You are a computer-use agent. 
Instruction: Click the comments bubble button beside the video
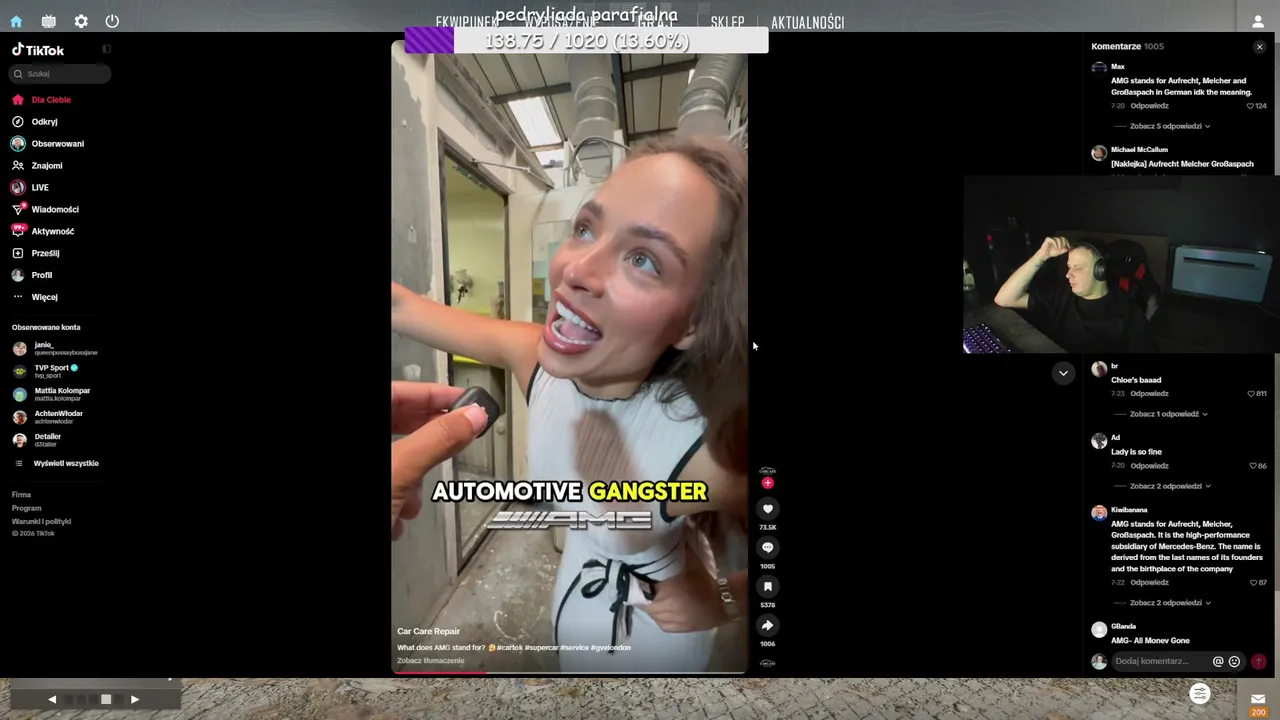click(x=768, y=548)
